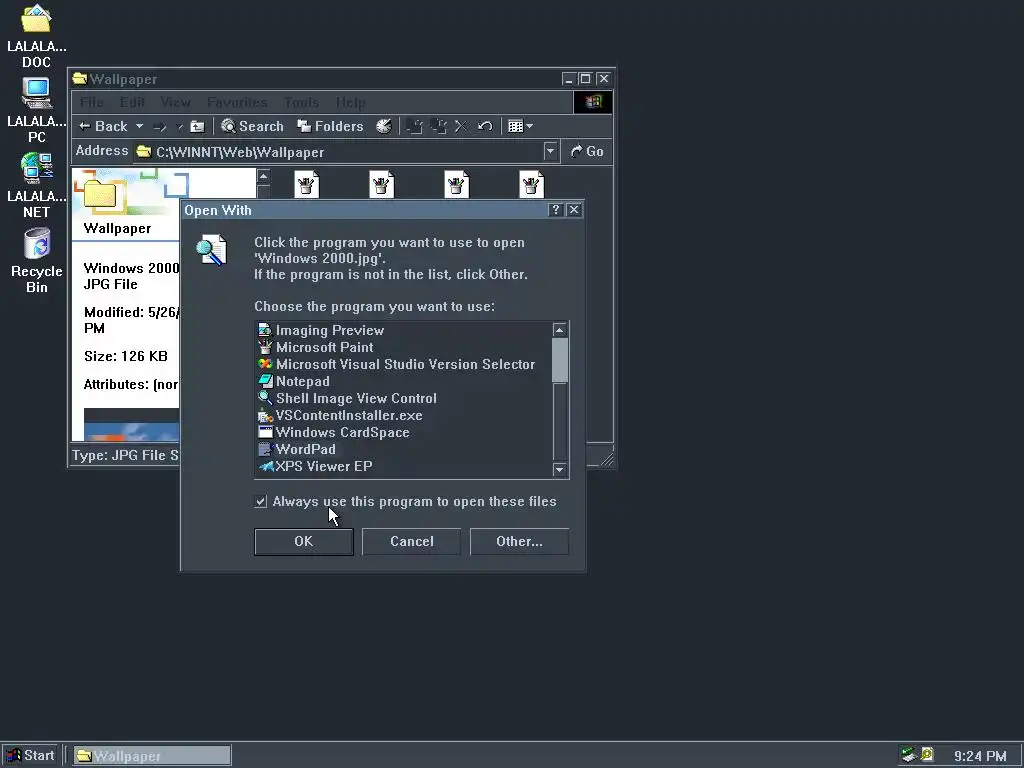Minimize the Wallpaper window
This screenshot has width=1024, height=768.
[568, 79]
